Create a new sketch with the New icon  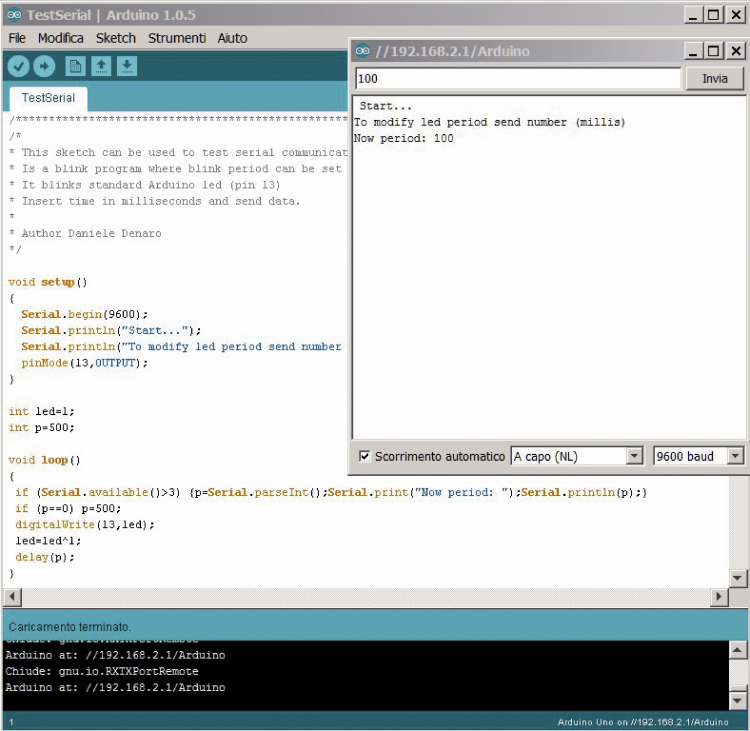click(75, 66)
